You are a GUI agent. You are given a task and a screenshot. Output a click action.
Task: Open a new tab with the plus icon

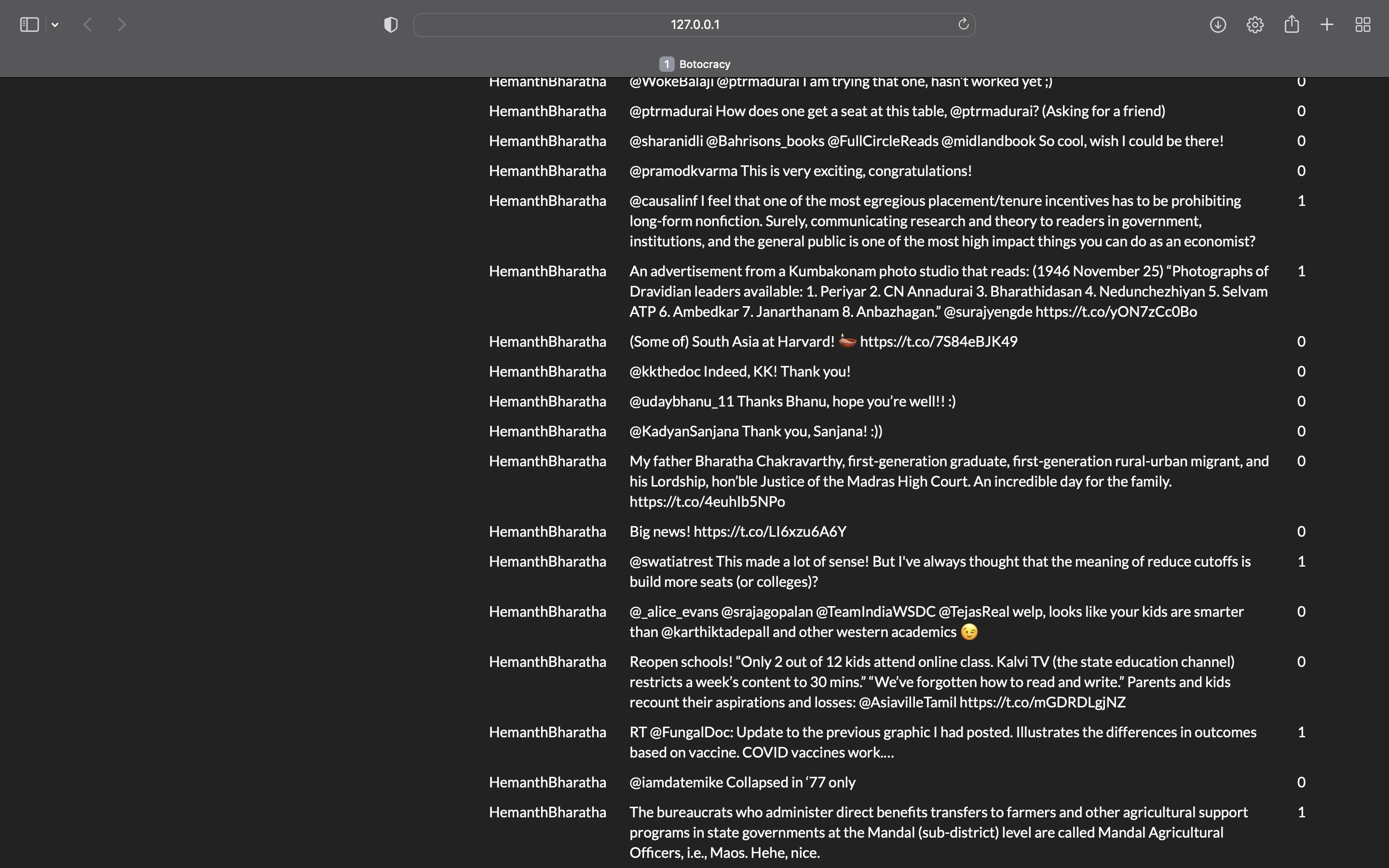pyautogui.click(x=1326, y=25)
